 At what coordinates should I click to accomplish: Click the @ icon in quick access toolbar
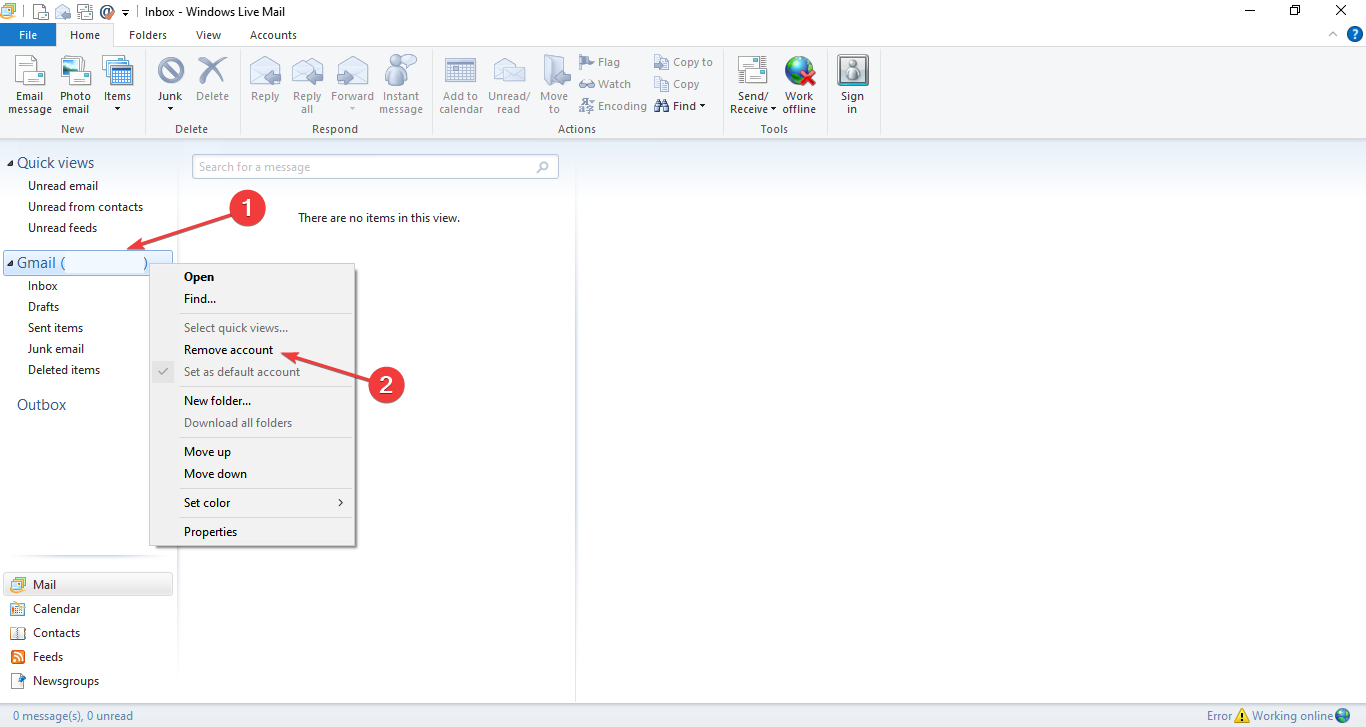click(107, 12)
